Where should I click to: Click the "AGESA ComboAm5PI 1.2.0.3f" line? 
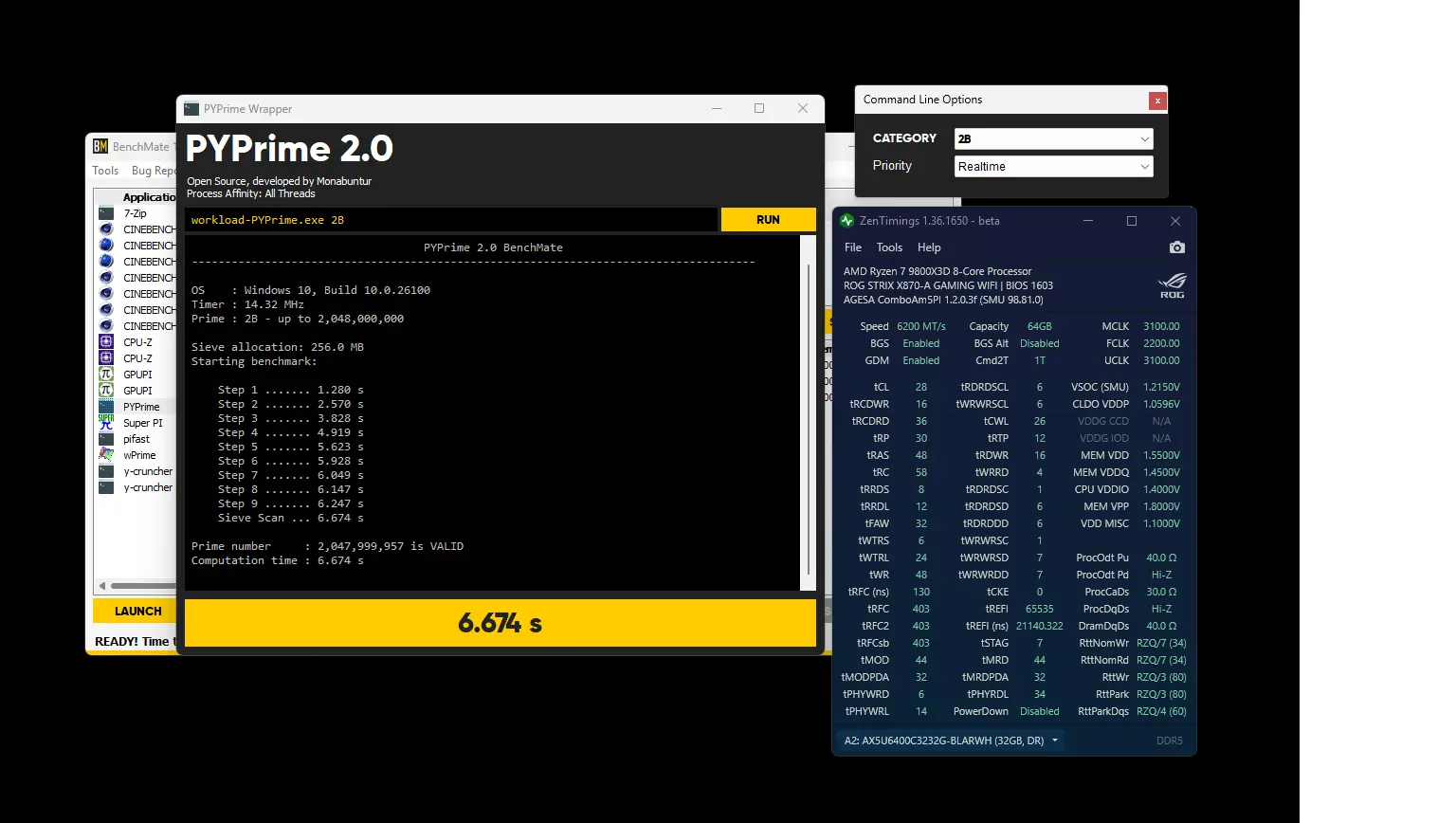click(943, 300)
